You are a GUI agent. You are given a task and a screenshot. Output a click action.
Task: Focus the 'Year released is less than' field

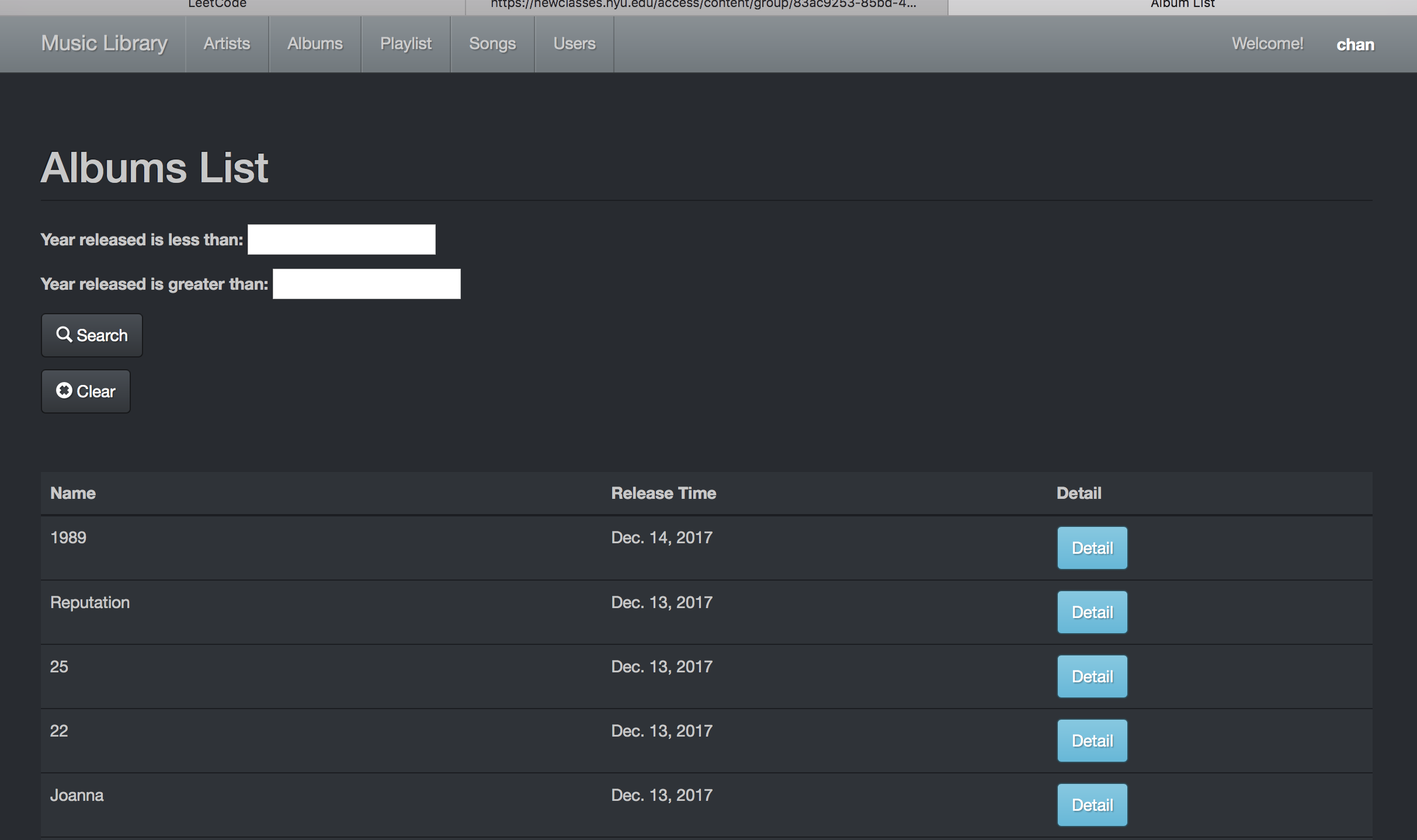coord(341,239)
